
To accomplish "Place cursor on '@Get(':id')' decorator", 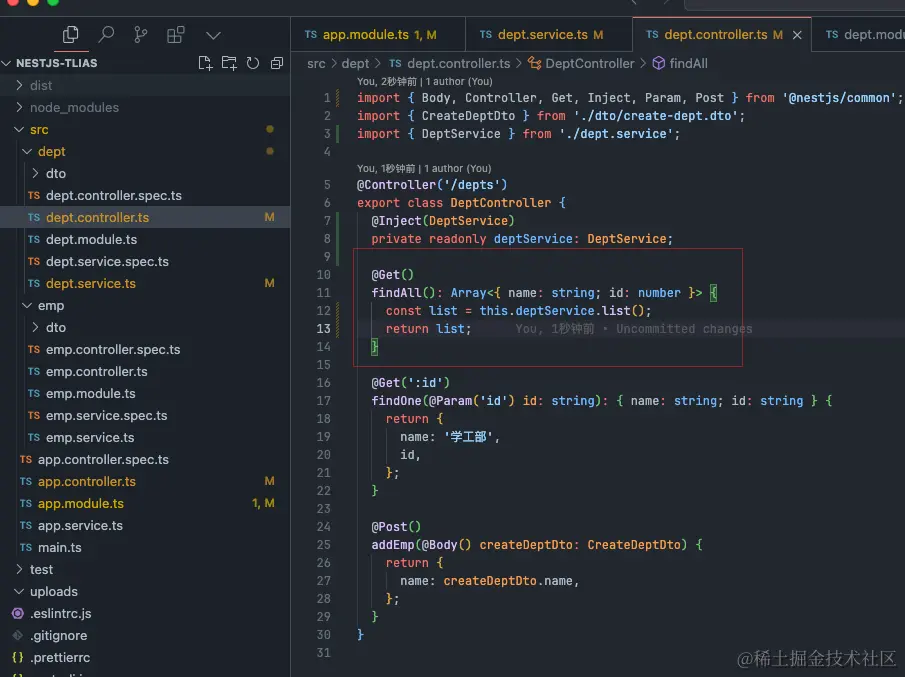I will 410,383.
